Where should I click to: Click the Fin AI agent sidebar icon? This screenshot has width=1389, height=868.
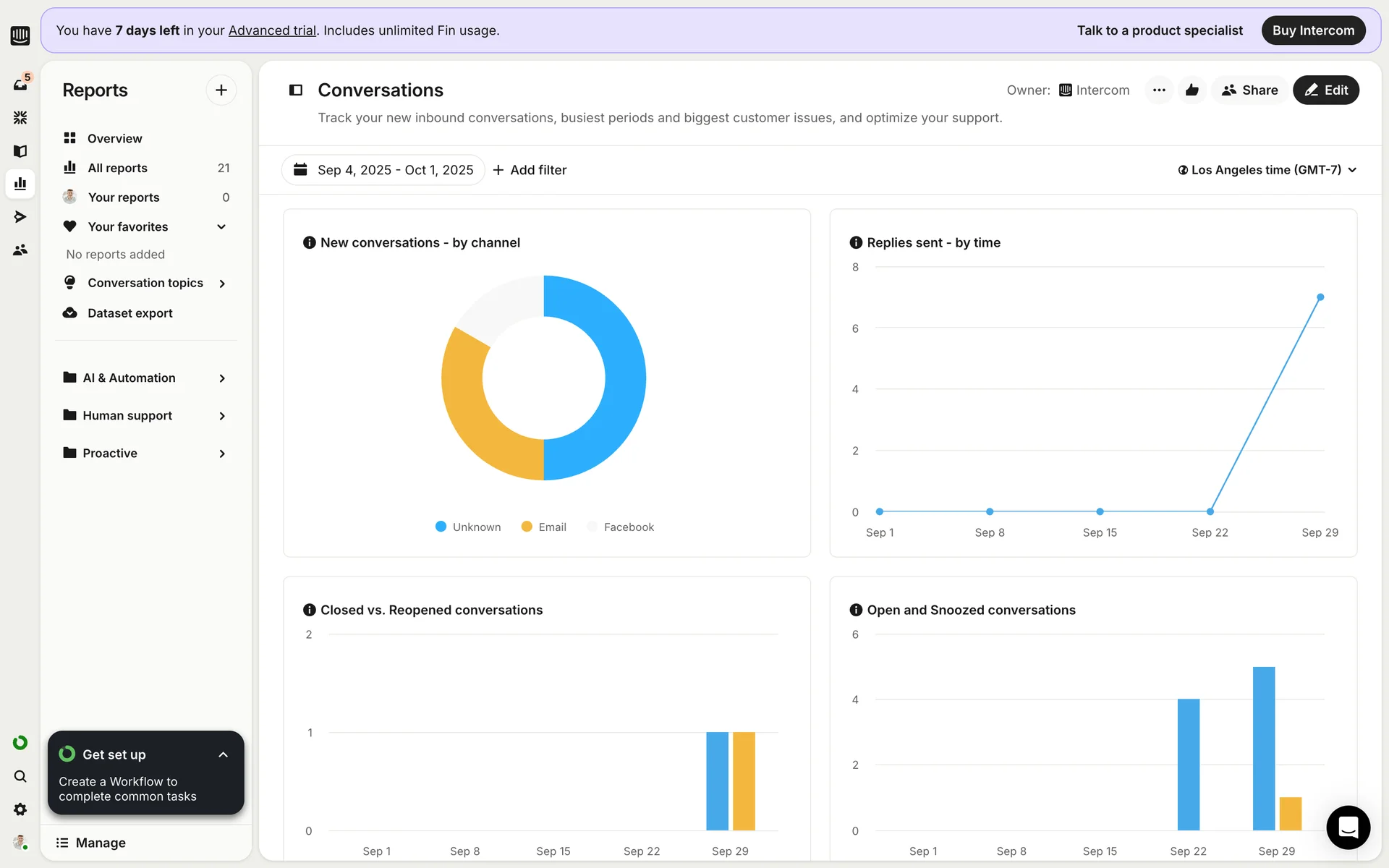(x=20, y=117)
